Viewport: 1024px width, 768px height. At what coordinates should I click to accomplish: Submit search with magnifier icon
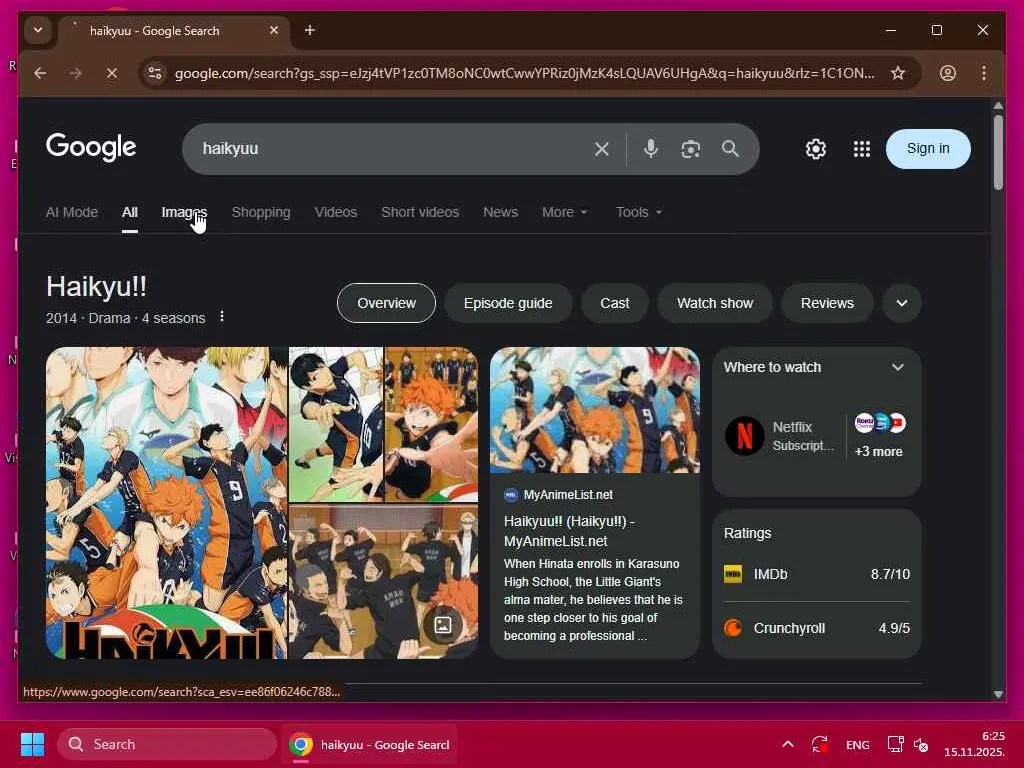pos(730,149)
